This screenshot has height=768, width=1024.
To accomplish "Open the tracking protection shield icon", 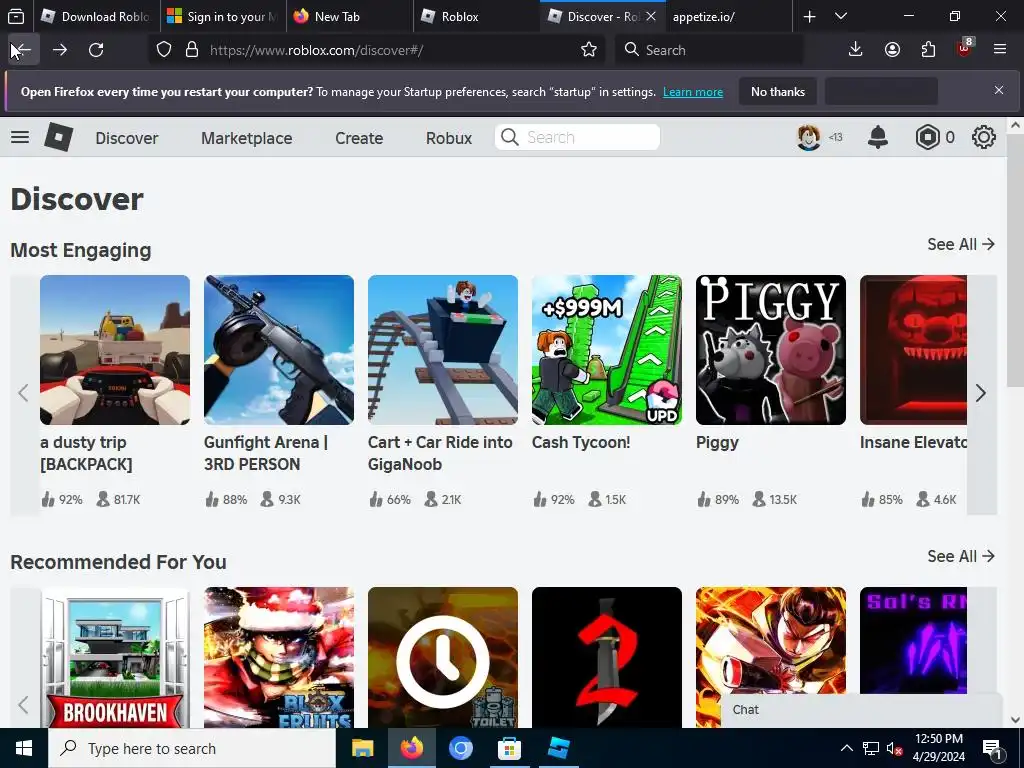I will pos(164,50).
